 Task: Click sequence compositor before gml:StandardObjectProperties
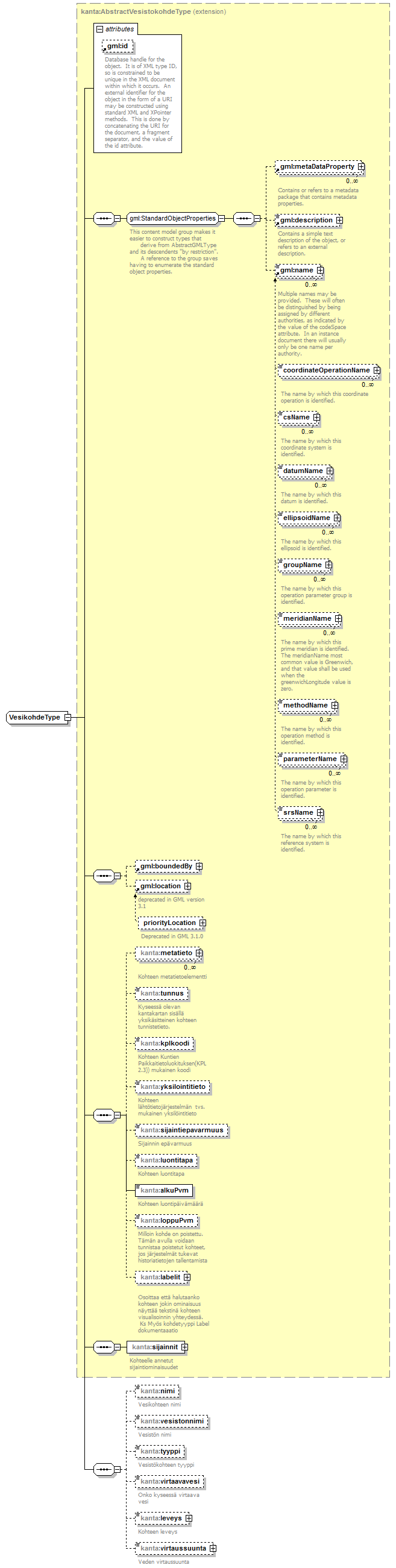104,218
